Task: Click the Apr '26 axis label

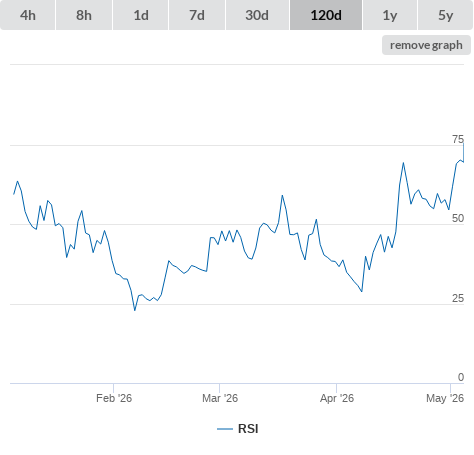Action: point(337,398)
